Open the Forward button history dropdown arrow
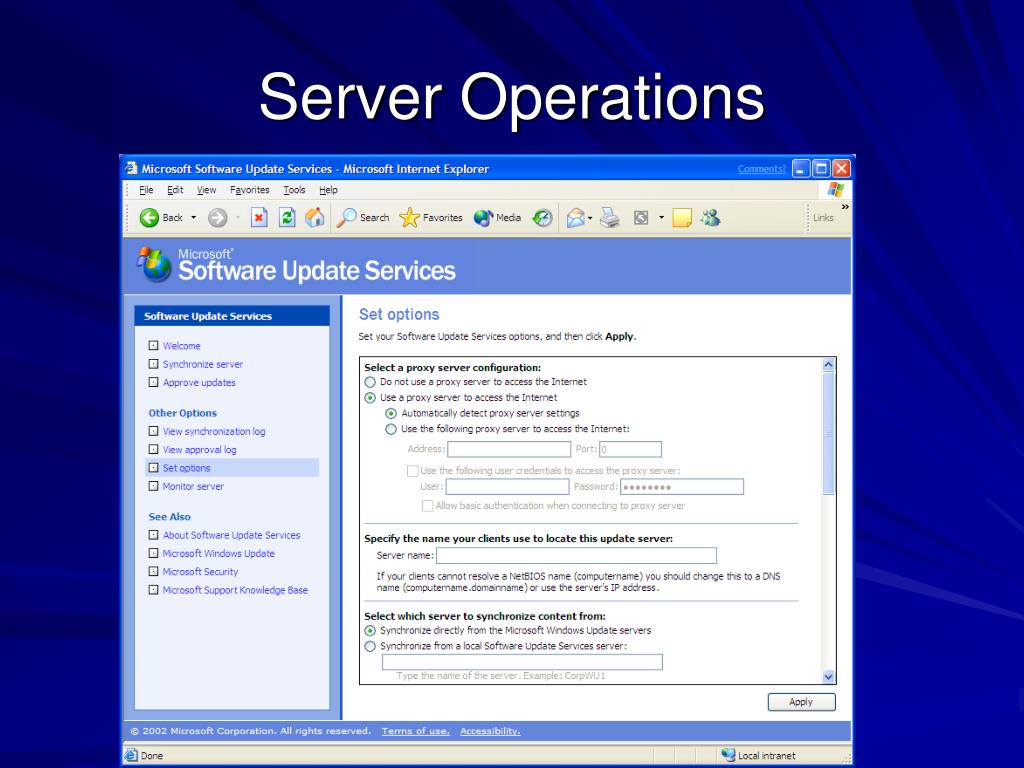The width and height of the screenshot is (1024, 768). [x=238, y=217]
